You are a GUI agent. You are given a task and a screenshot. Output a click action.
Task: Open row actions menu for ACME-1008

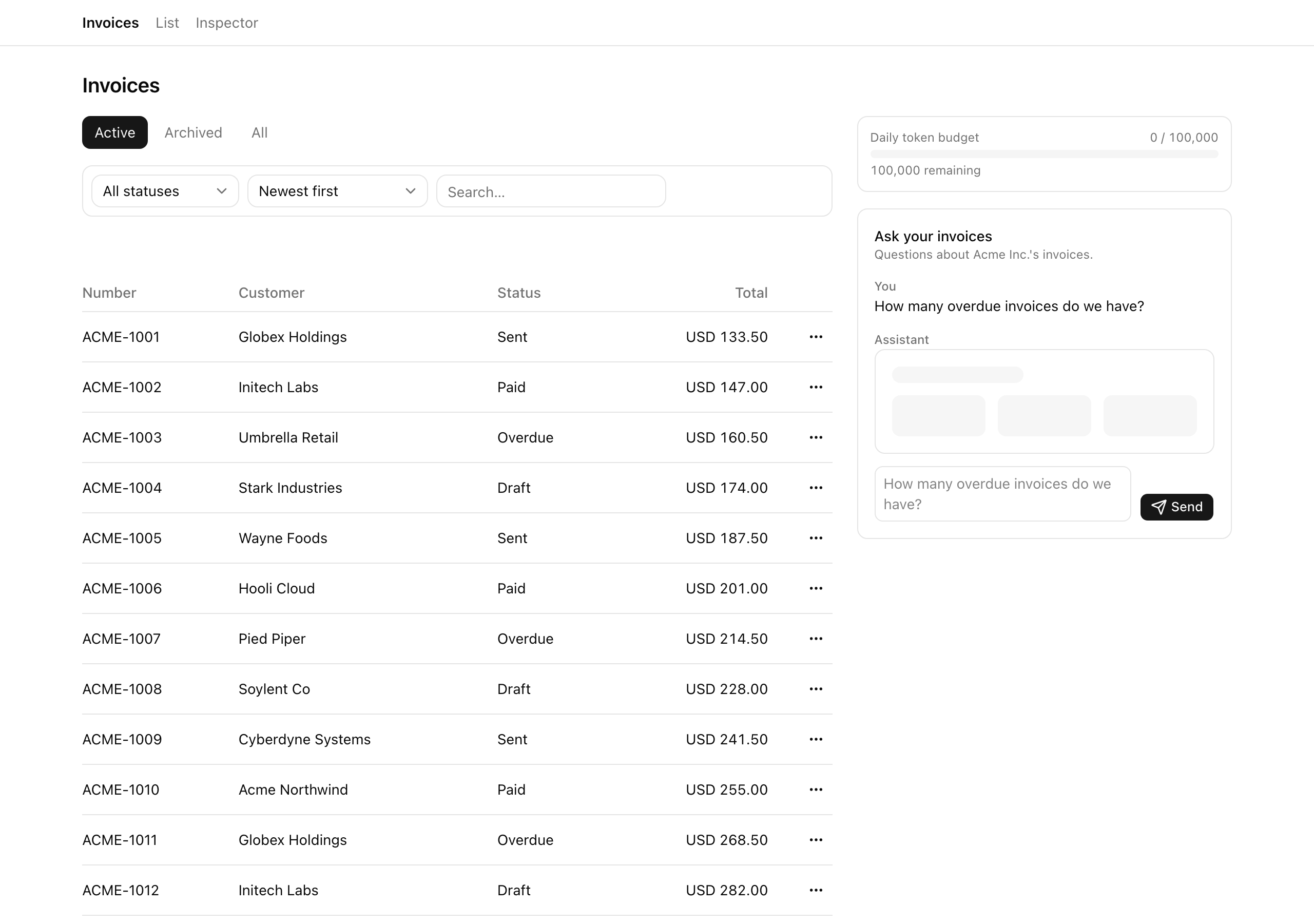[x=816, y=689]
